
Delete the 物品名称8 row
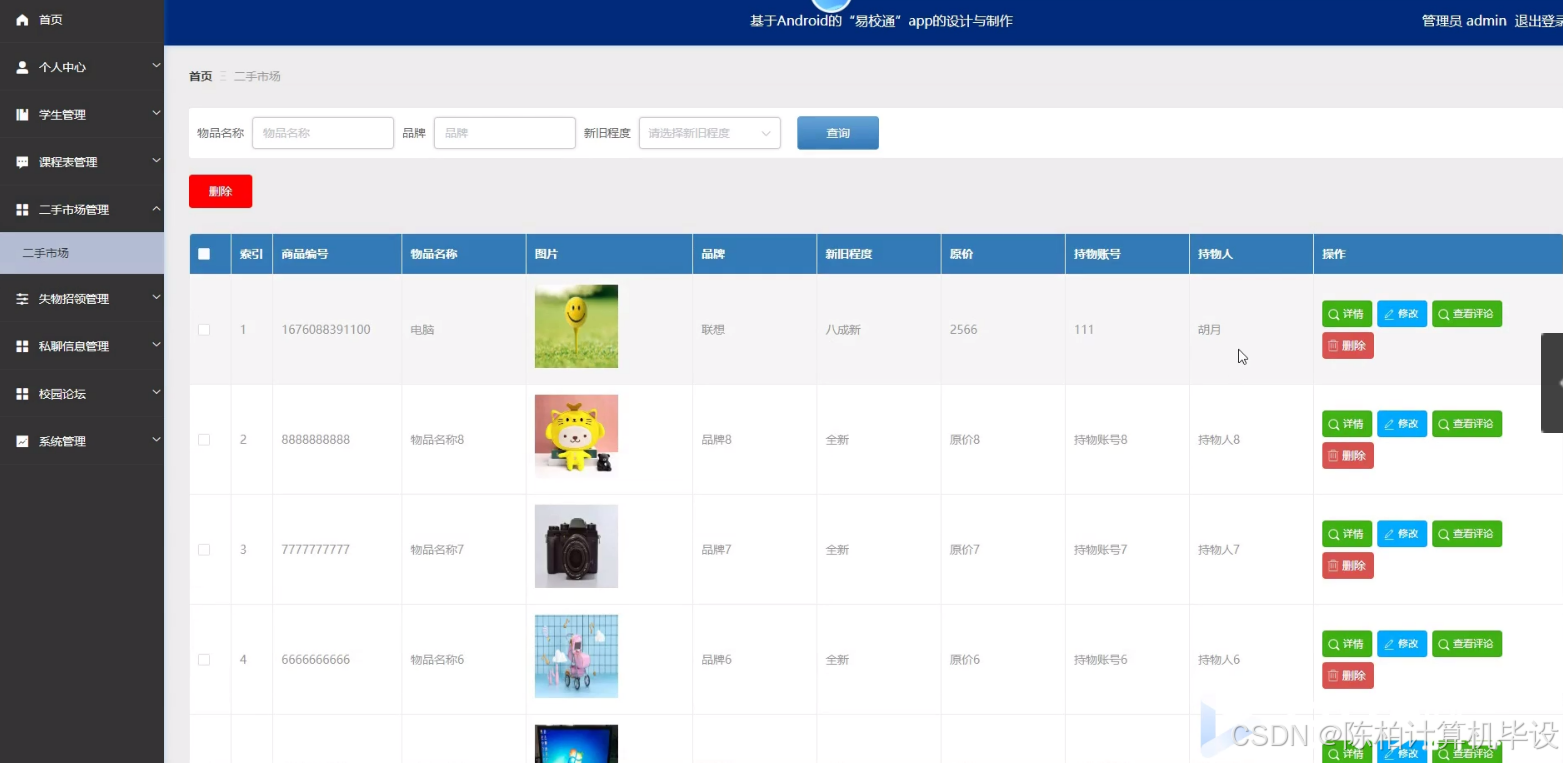point(1347,456)
